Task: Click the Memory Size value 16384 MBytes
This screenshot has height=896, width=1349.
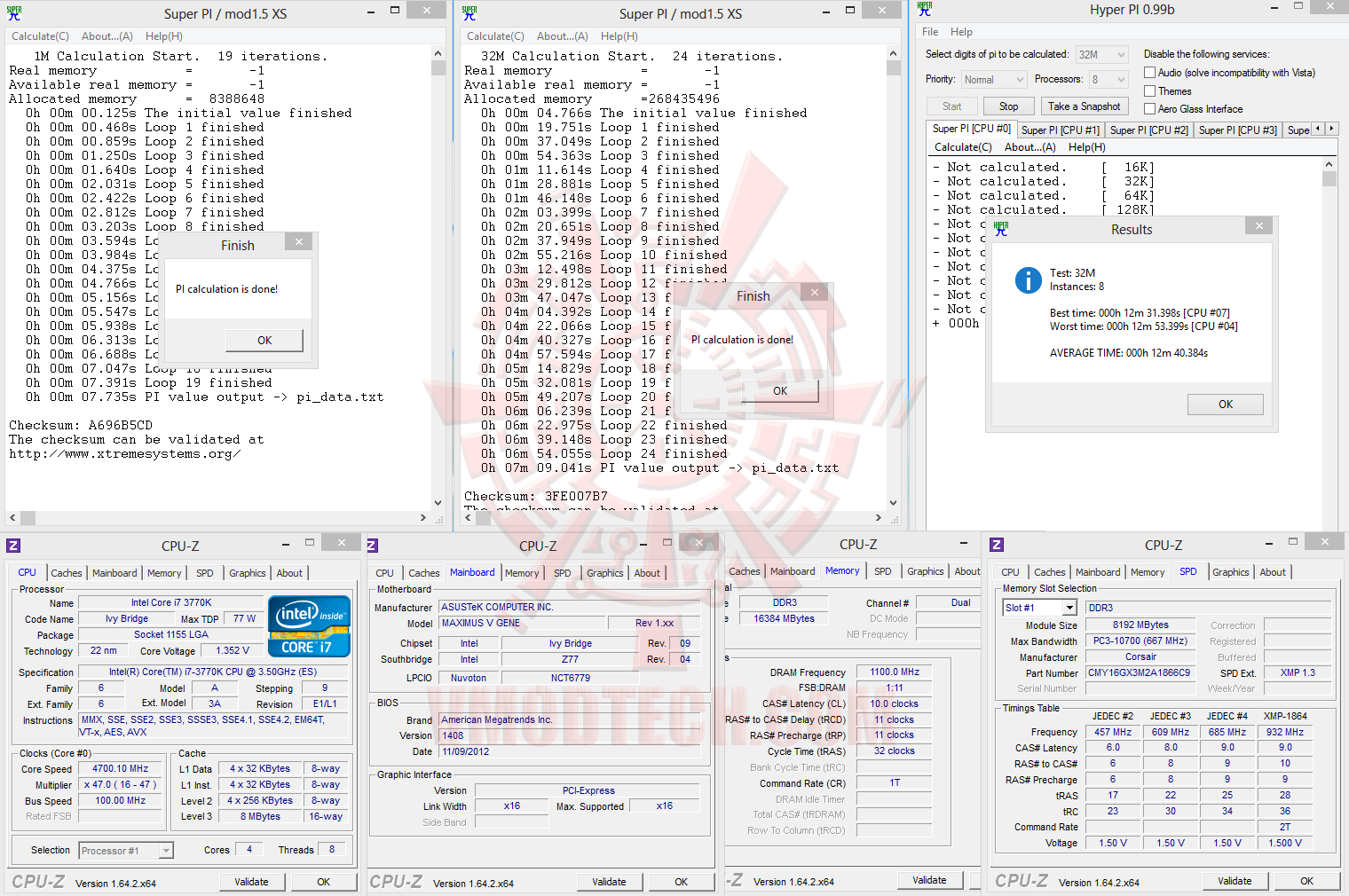Action: point(784,618)
